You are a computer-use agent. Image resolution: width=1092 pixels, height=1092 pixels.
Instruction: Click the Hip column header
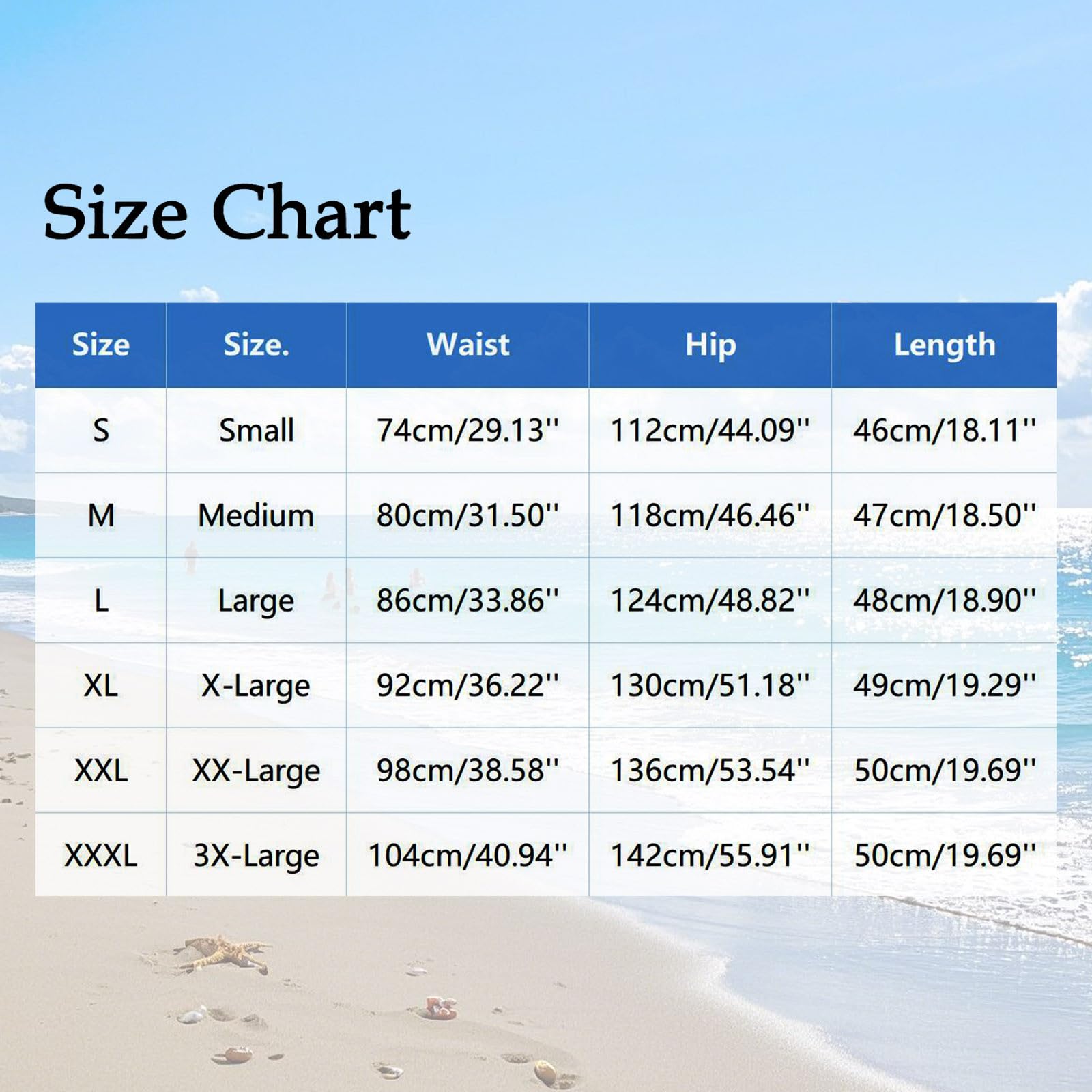pyautogui.click(x=710, y=345)
